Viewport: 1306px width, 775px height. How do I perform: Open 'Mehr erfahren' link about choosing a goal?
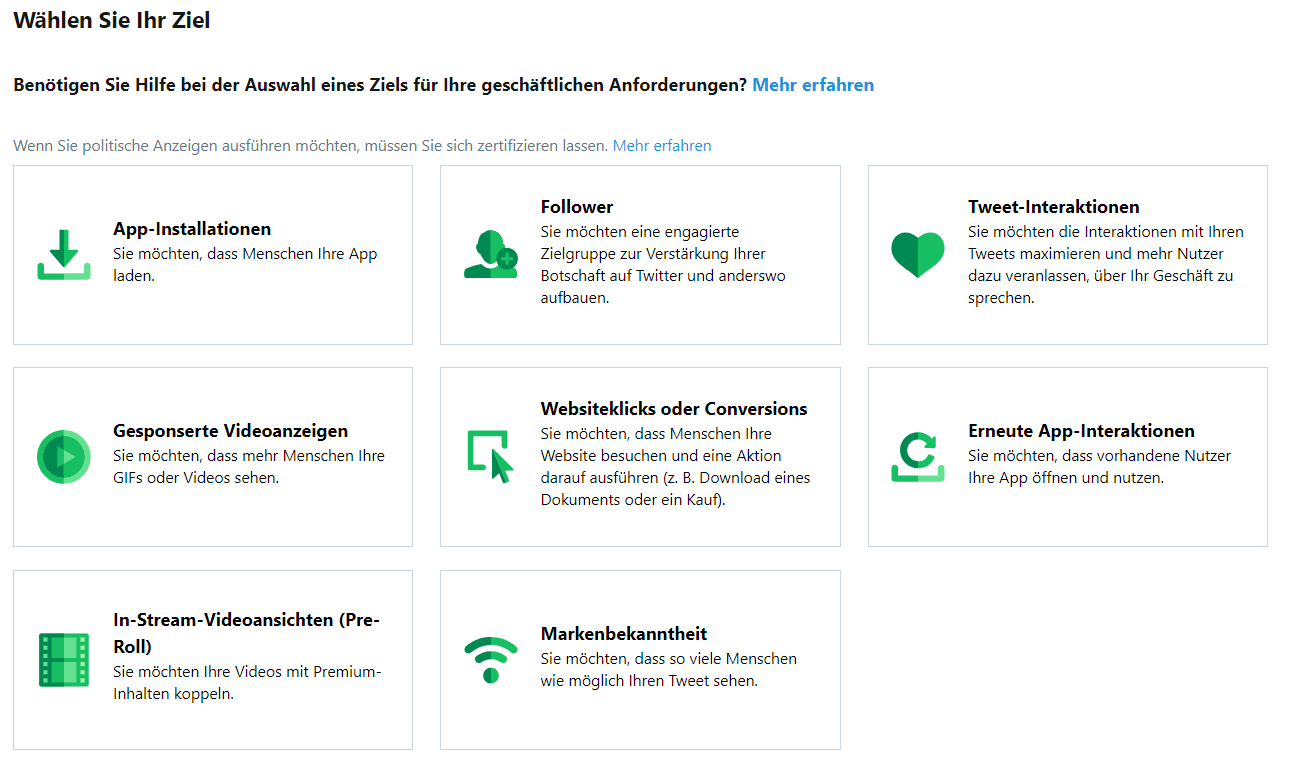point(813,85)
